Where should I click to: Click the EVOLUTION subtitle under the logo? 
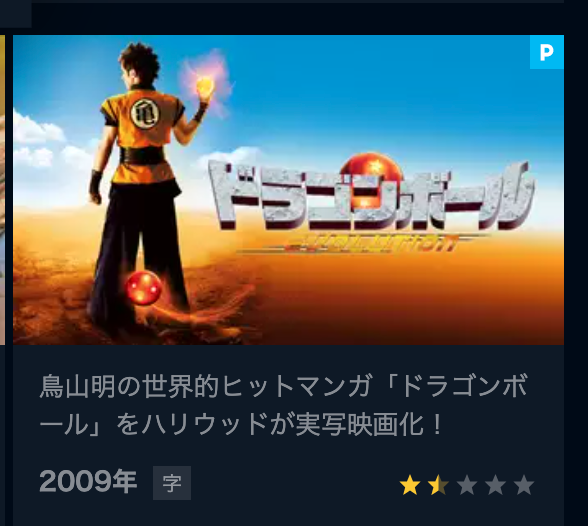click(369, 243)
